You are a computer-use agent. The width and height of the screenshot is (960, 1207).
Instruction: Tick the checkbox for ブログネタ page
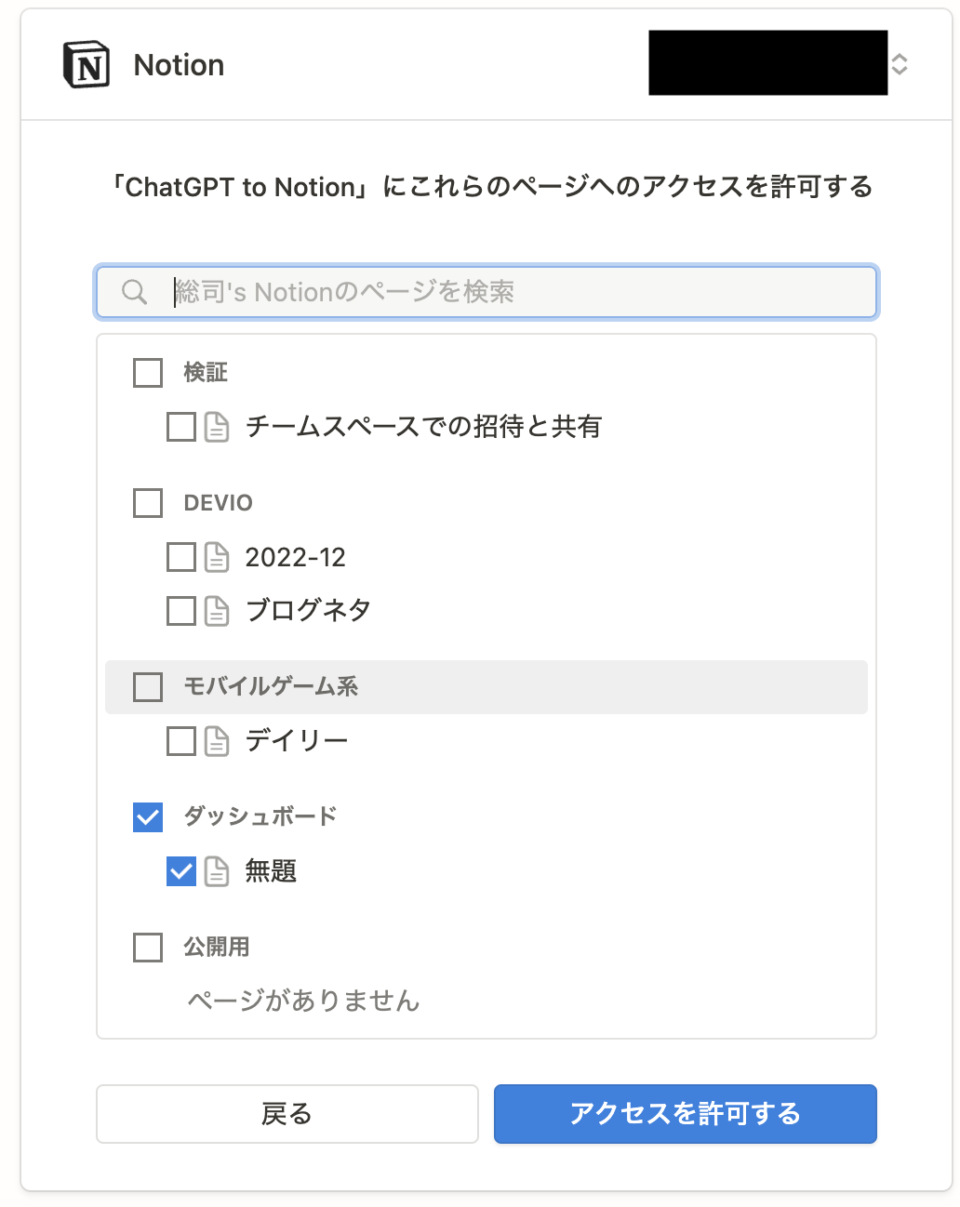click(x=181, y=610)
